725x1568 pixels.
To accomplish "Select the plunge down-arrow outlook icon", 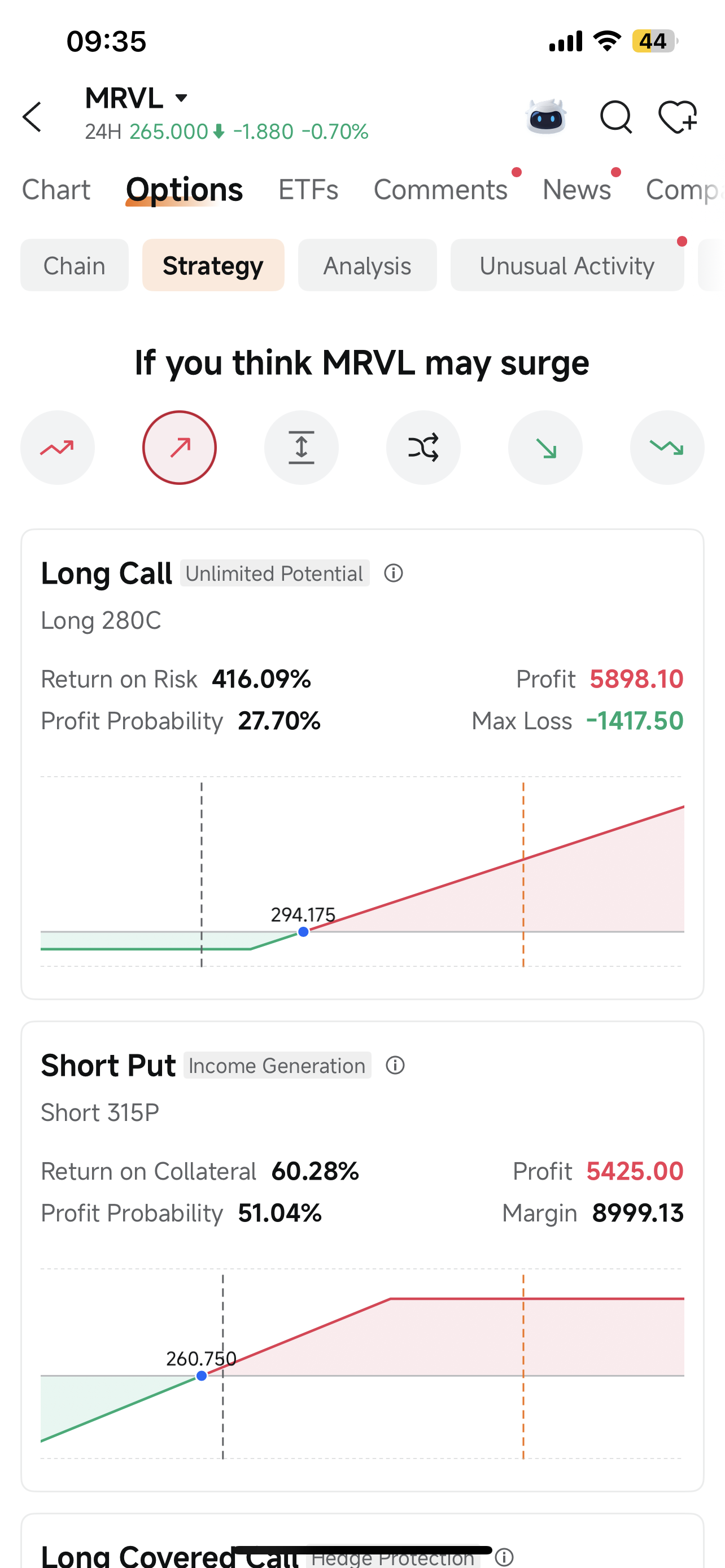I will pos(545,448).
